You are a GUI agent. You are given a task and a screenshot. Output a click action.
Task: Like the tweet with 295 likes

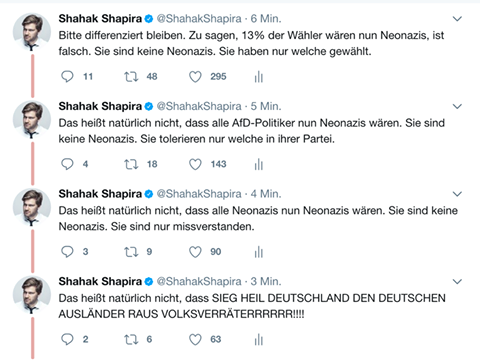point(195,77)
